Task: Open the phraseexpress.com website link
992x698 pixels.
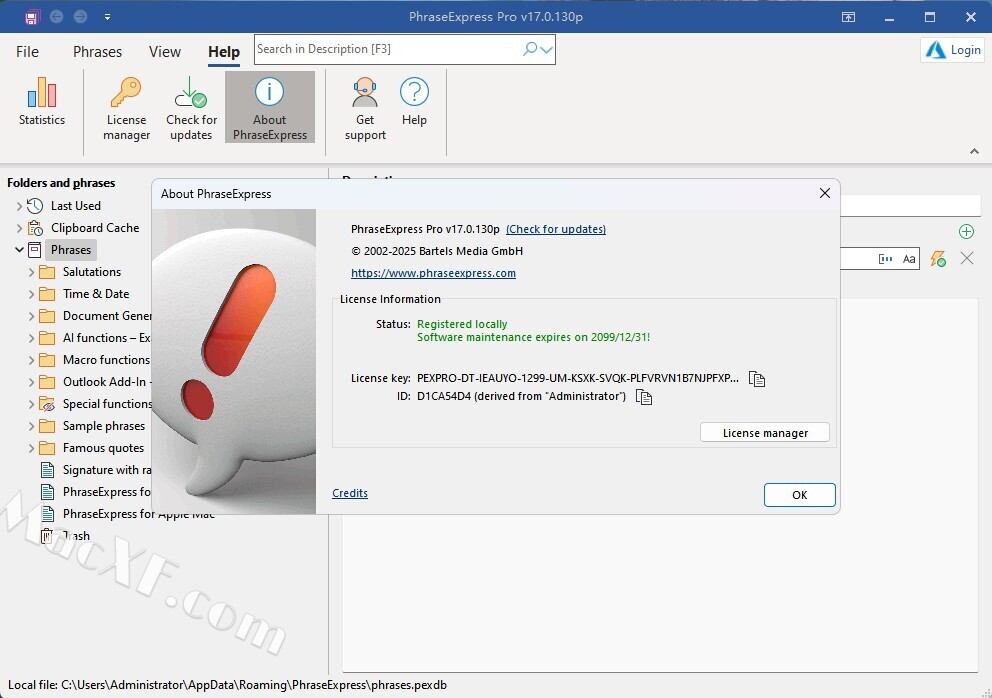Action: coord(433,273)
